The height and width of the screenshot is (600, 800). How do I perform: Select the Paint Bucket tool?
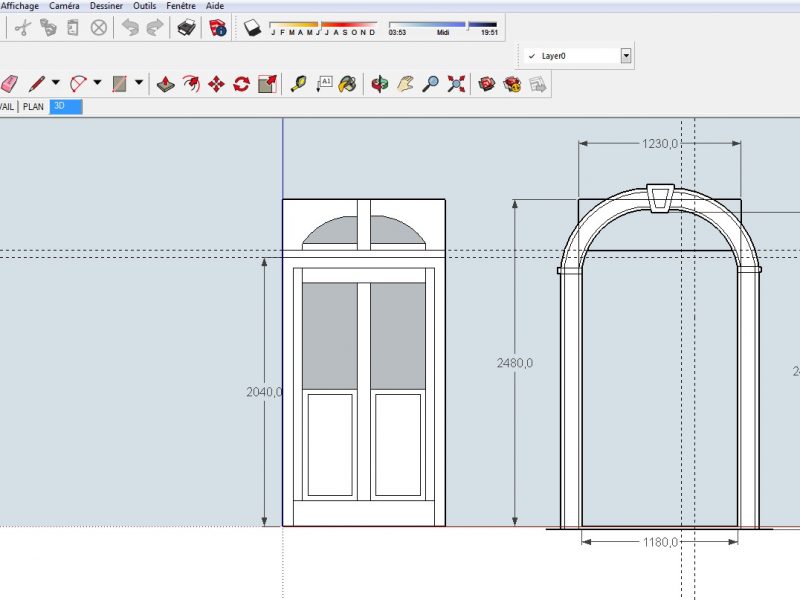point(348,84)
